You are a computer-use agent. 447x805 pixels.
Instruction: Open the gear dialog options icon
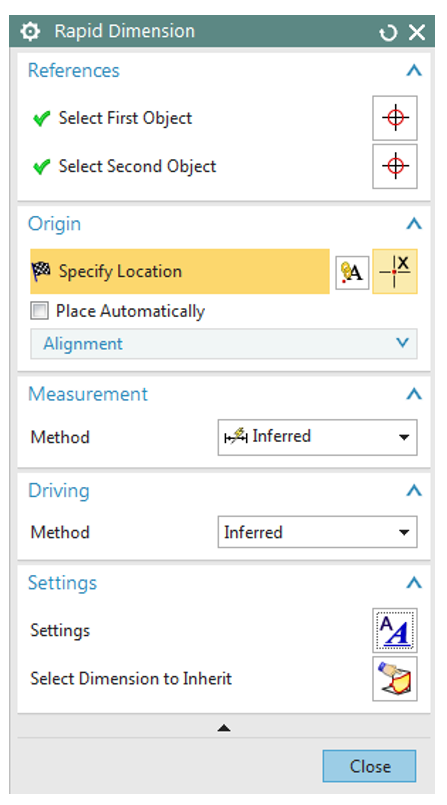(30, 31)
